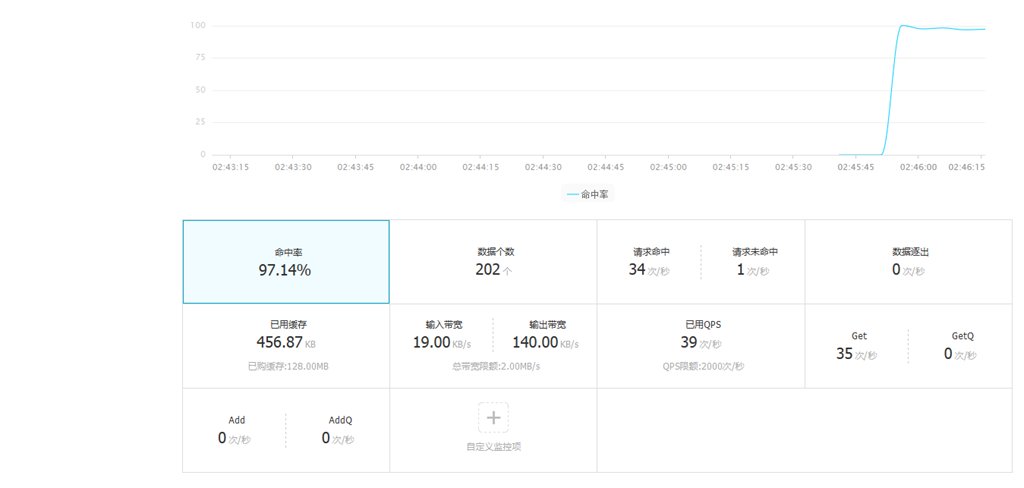Open the 数据逐出 metric card

[x=909, y=262]
